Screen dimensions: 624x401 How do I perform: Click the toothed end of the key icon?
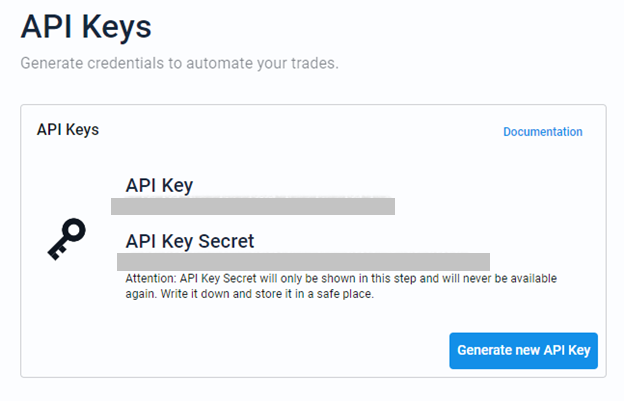pyautogui.click(x=56, y=252)
